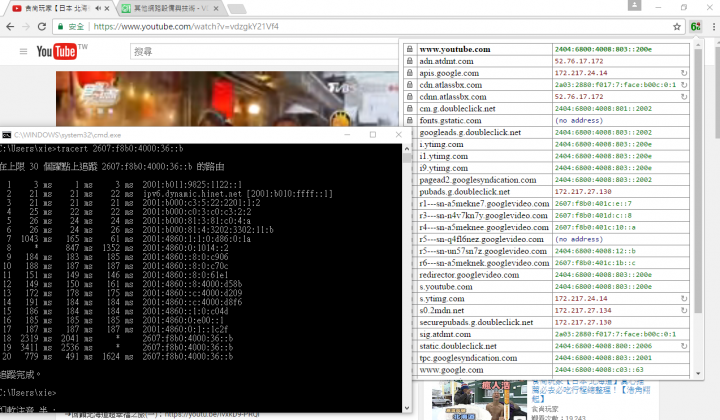Bookmark this page with the star icon

[x=677, y=27]
